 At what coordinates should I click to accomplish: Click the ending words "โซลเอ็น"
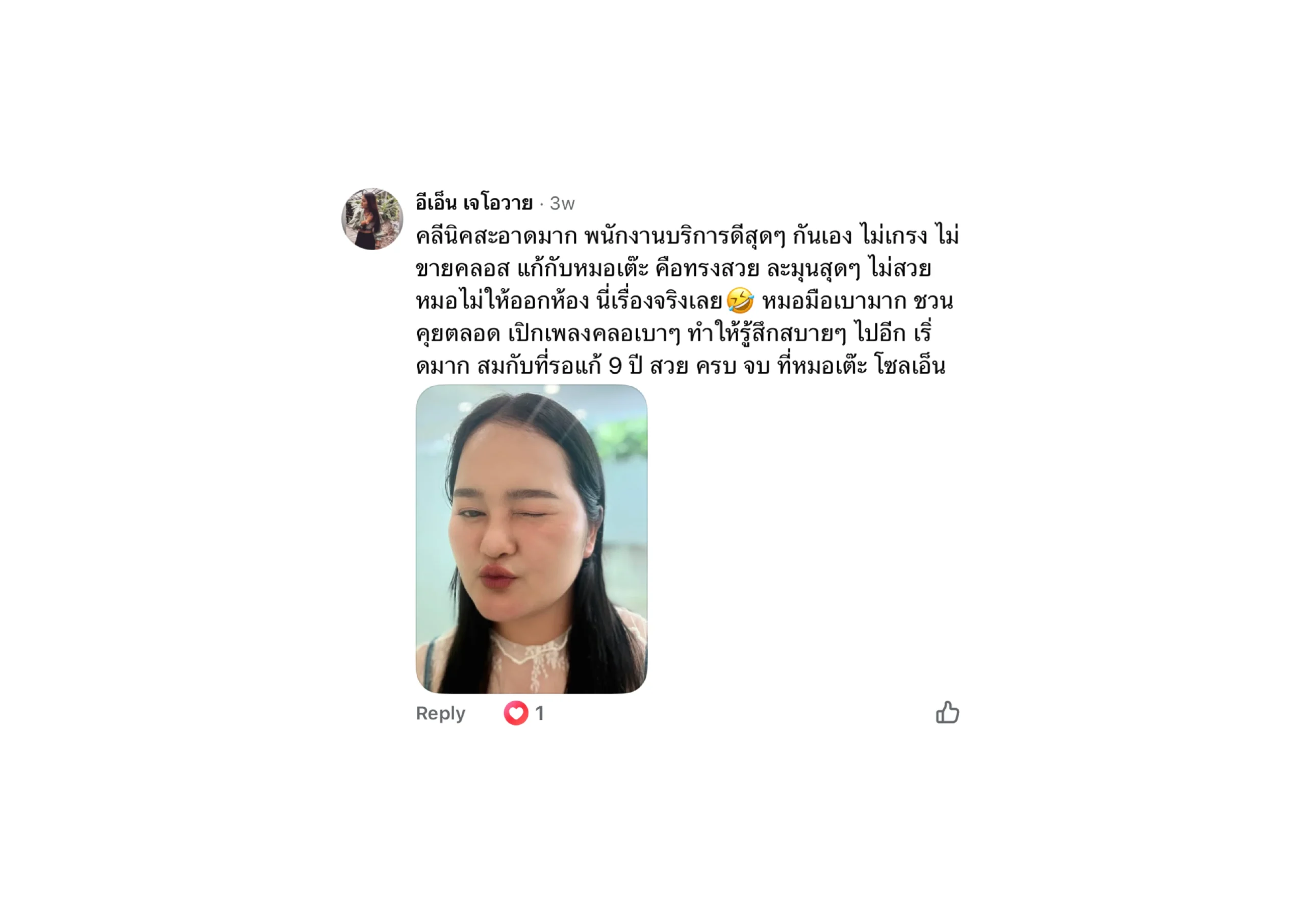910,366
